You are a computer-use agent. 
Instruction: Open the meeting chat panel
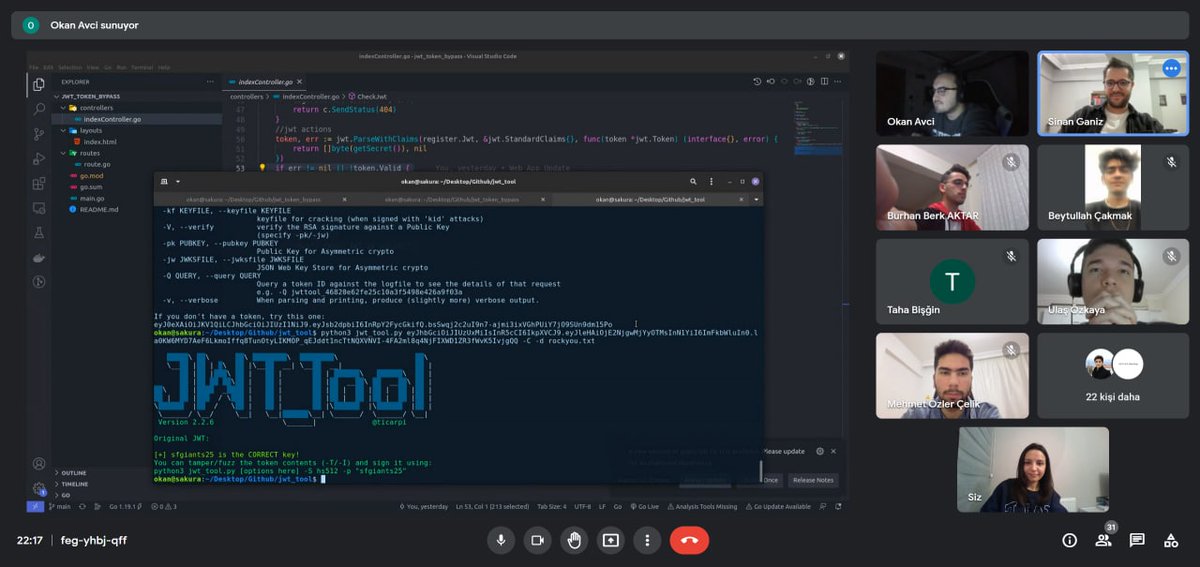point(1137,540)
